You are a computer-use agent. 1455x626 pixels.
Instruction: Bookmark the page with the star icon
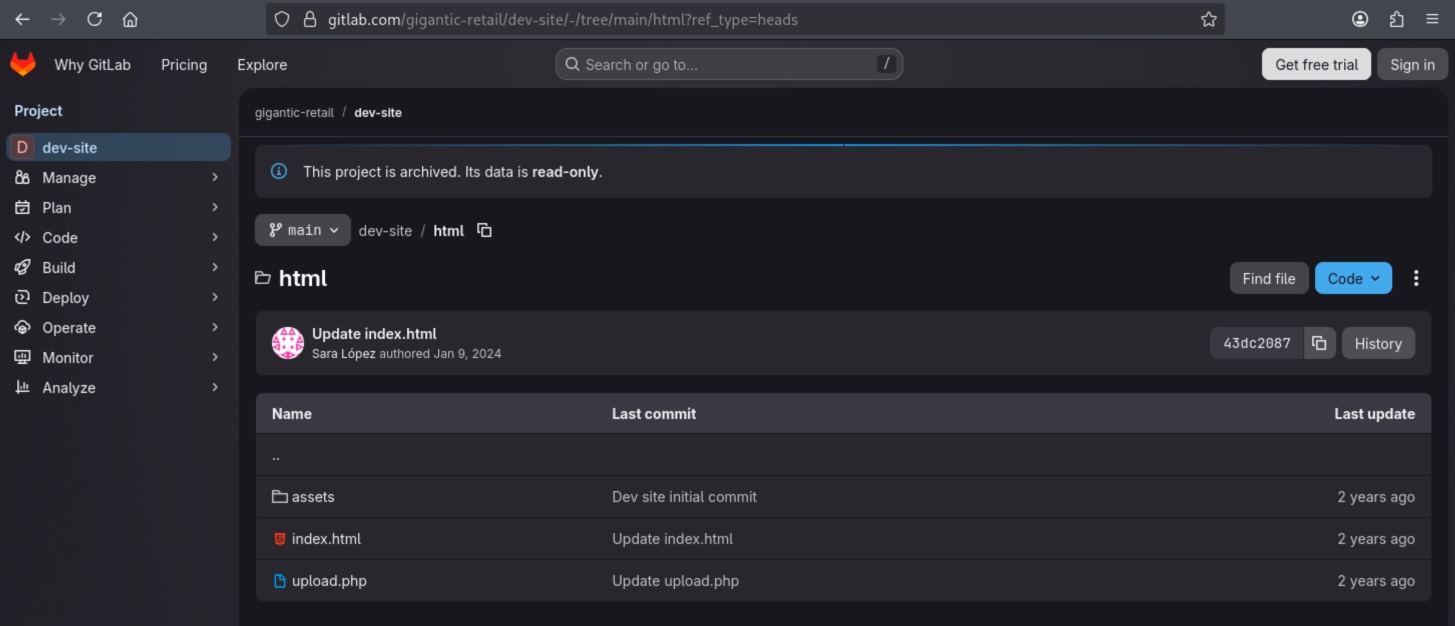(x=1207, y=18)
